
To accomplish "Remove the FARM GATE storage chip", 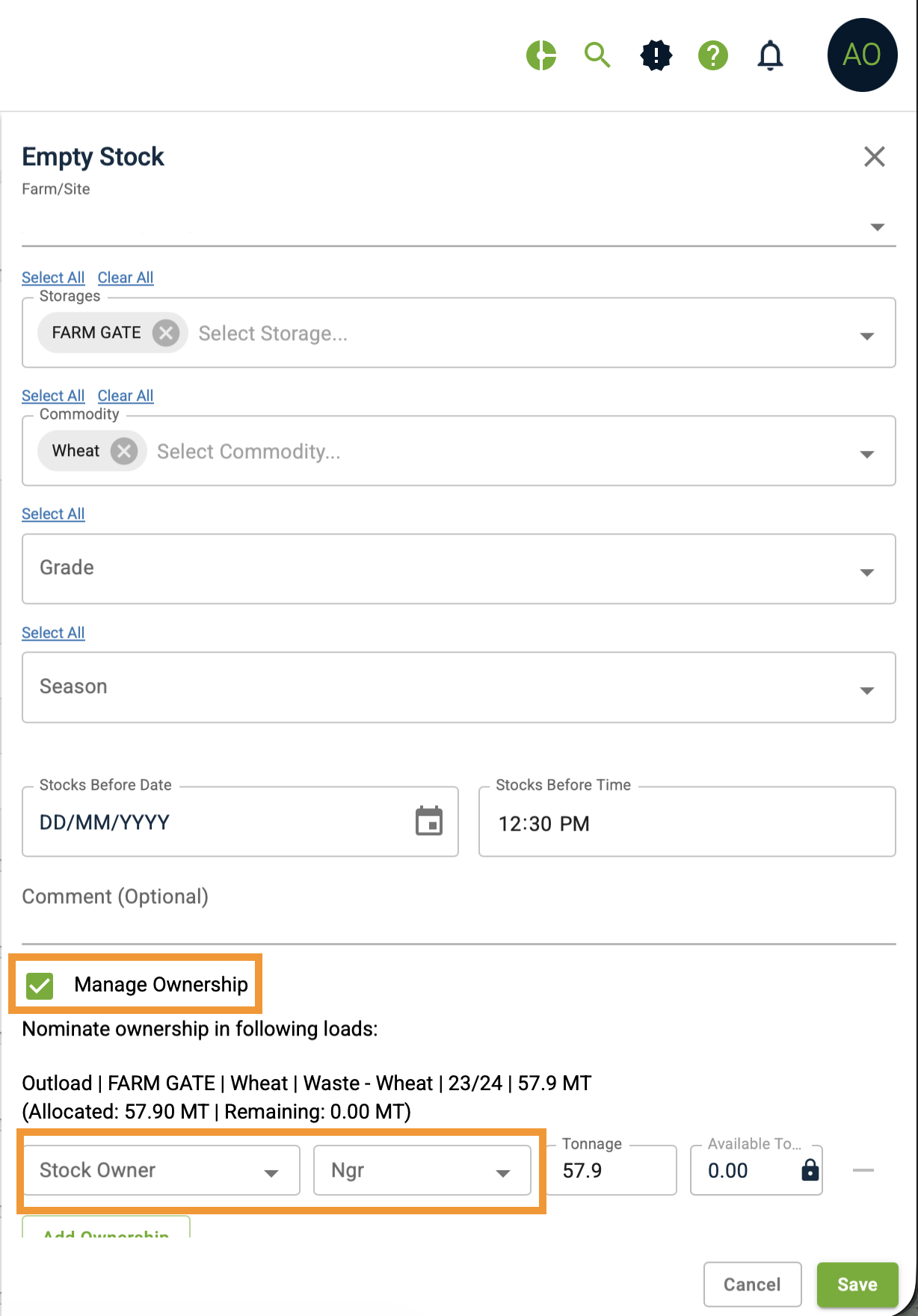I will tap(166, 333).
